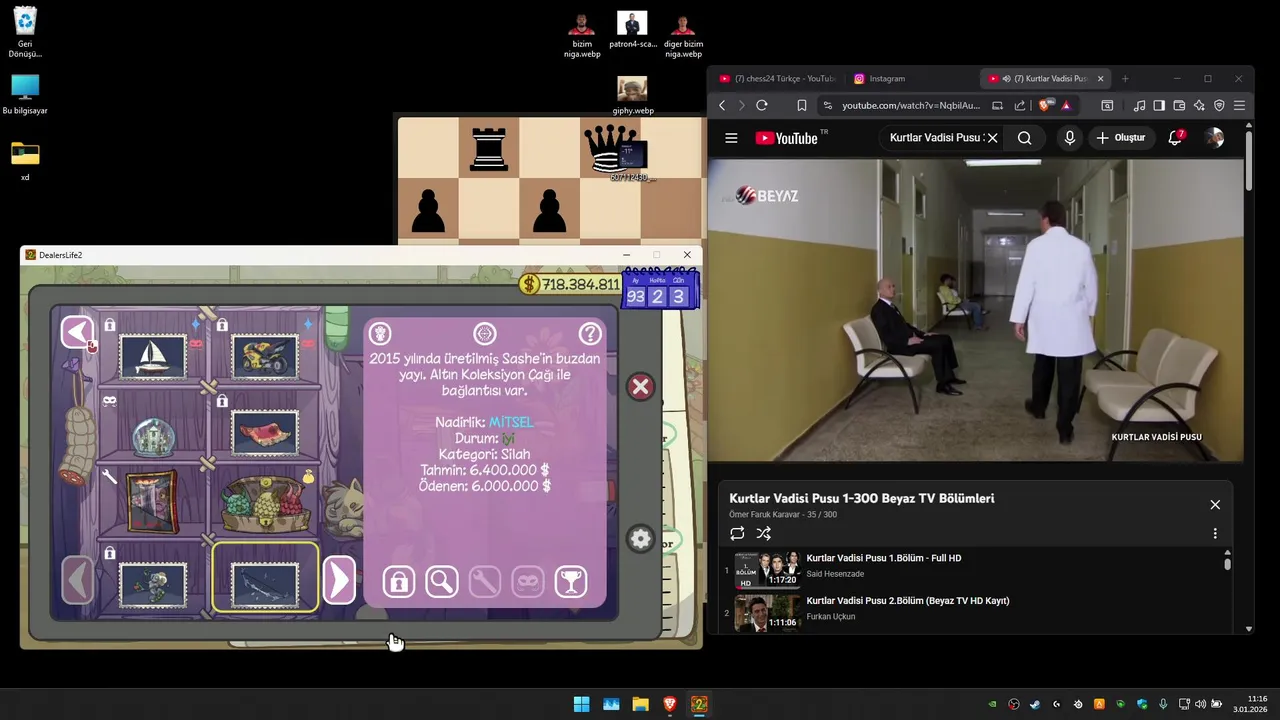The height and width of the screenshot is (720, 1280).
Task: Select the dragon eggs chest item
Action: (x=265, y=503)
